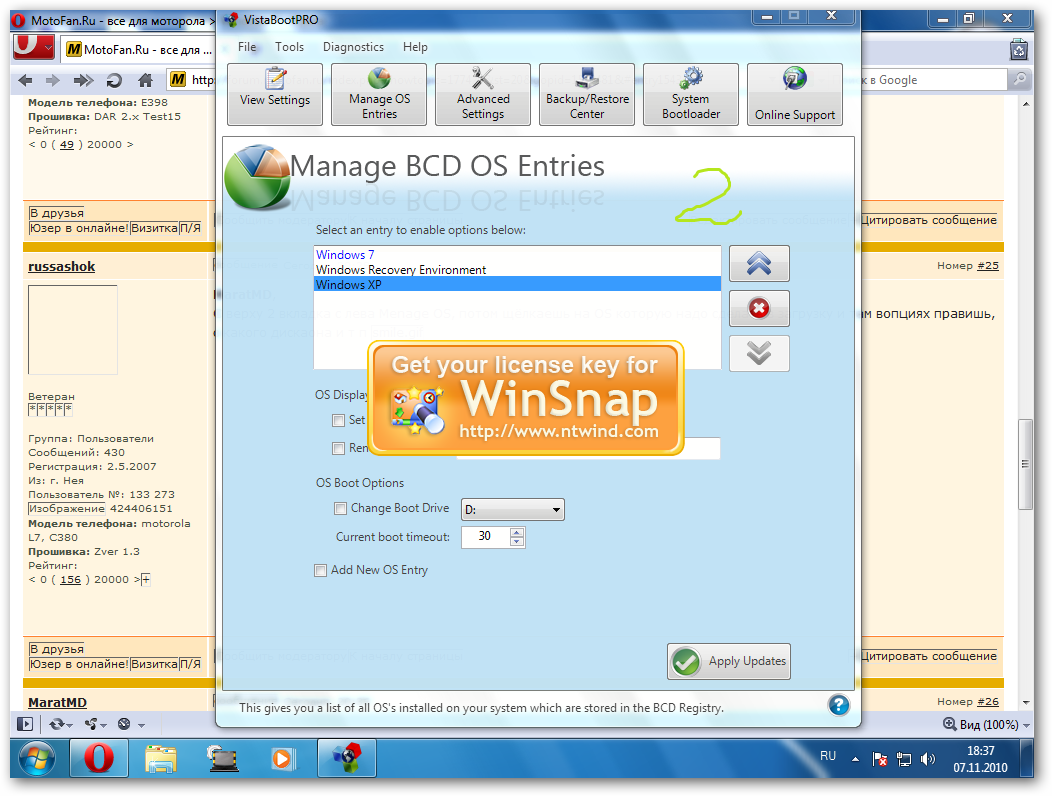Click volume speaker icon in tray
This screenshot has width=1052, height=796.
[927, 759]
